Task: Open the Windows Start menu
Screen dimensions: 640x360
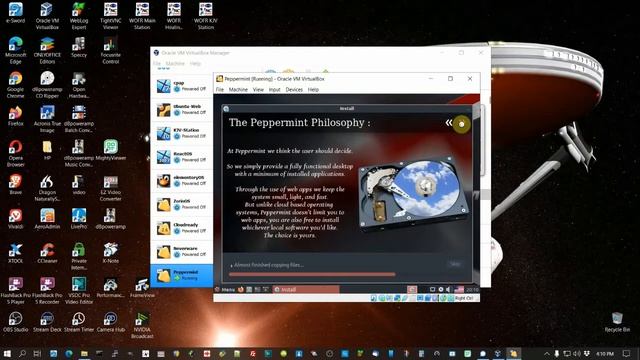Action: point(7,353)
